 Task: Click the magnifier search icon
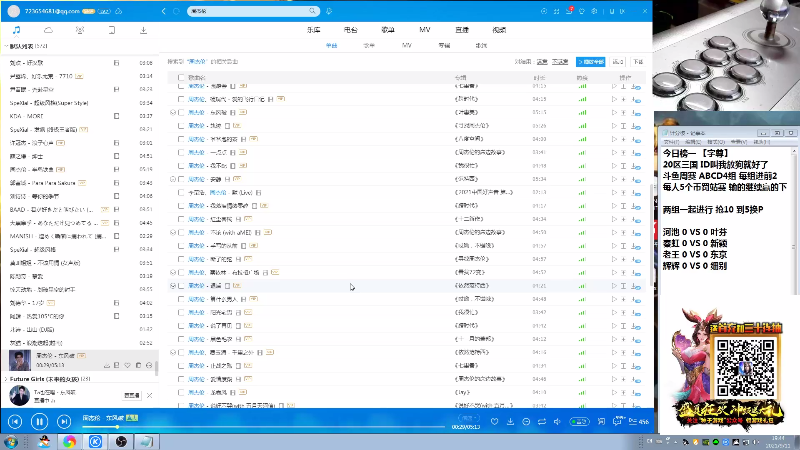(x=312, y=11)
